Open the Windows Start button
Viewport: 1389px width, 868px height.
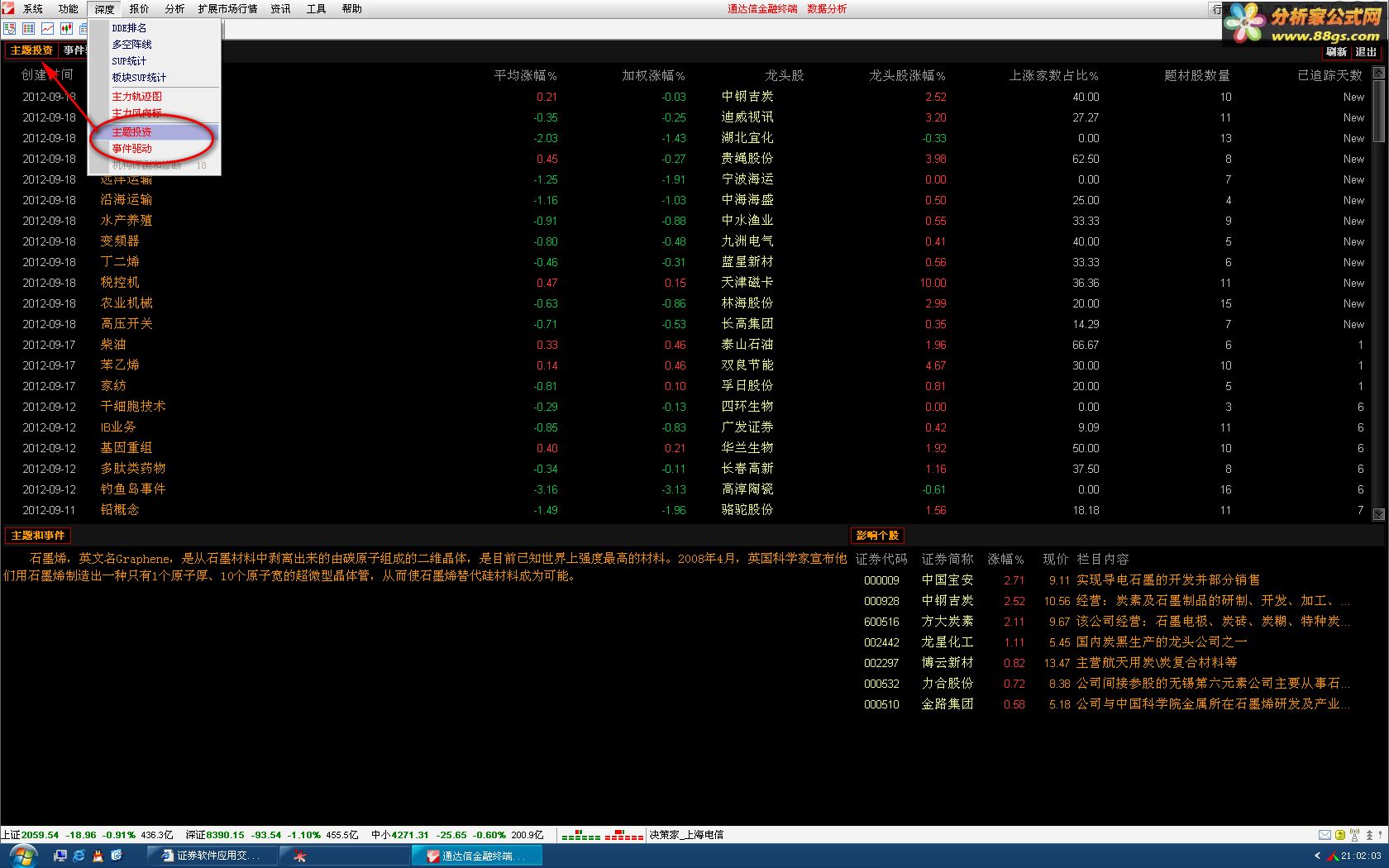(x=22, y=856)
